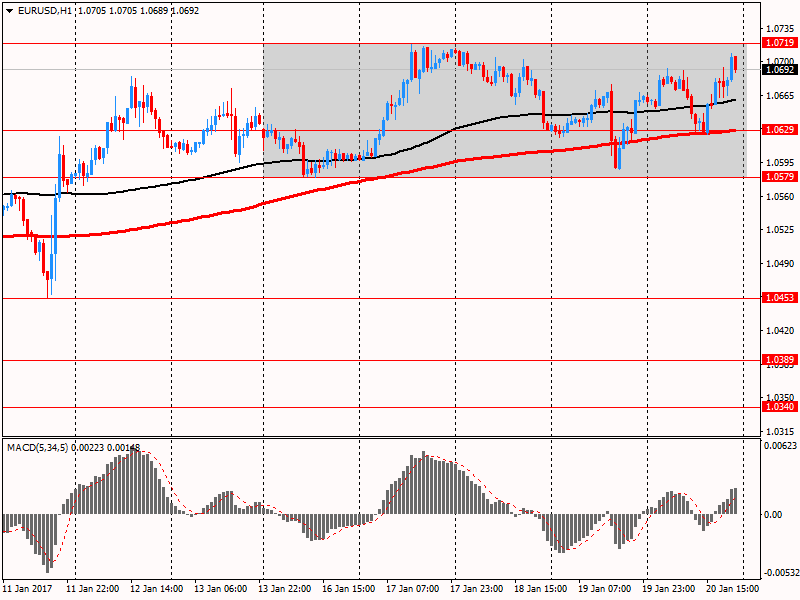Screen dimensions: 800x600
Task: Click the 1.0490 price scale value
Action: tap(780, 264)
